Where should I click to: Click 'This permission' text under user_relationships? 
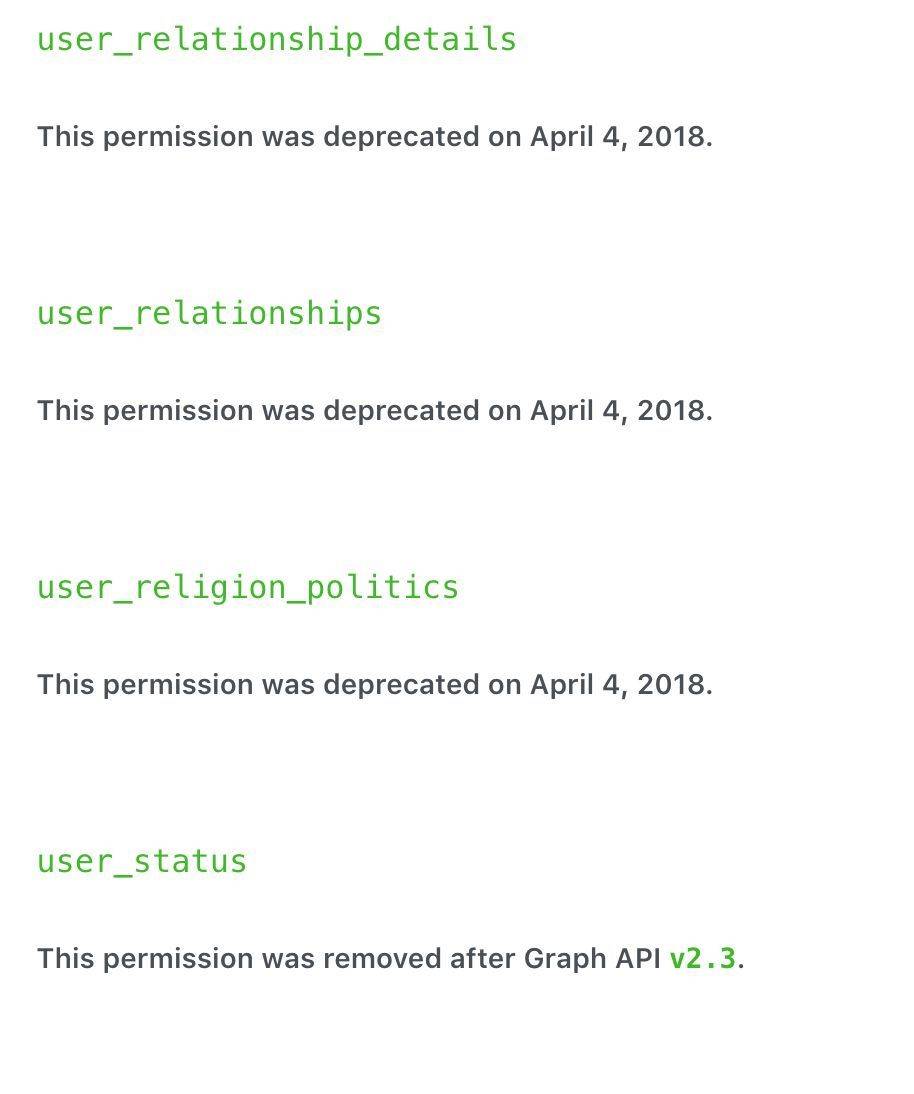tap(145, 411)
